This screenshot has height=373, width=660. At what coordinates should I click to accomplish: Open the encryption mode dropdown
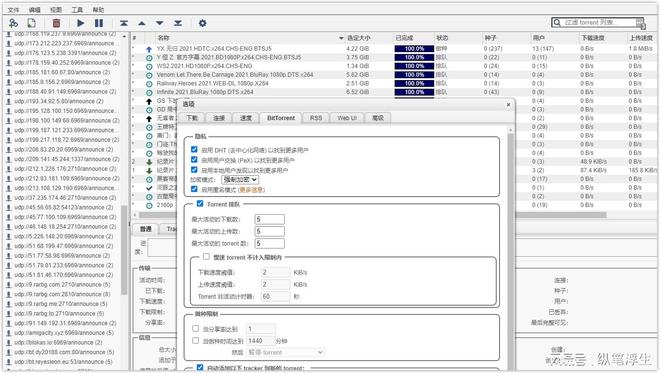[x=240, y=180]
